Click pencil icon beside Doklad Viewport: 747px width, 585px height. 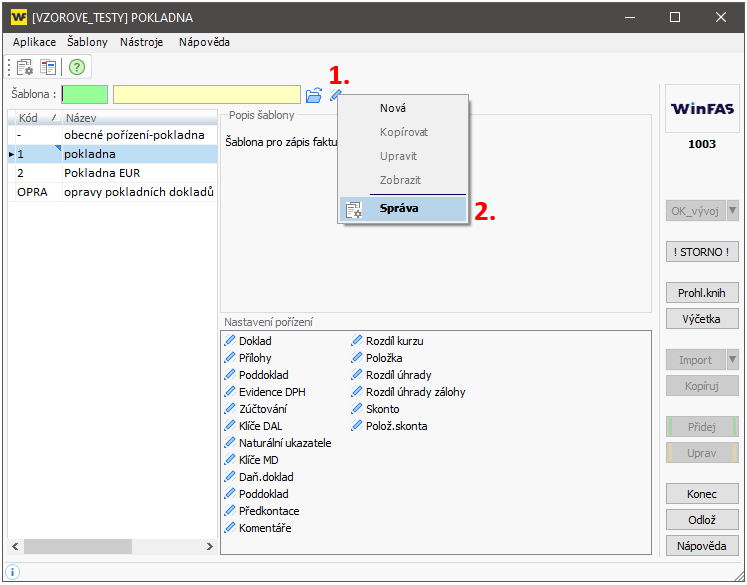point(230,341)
